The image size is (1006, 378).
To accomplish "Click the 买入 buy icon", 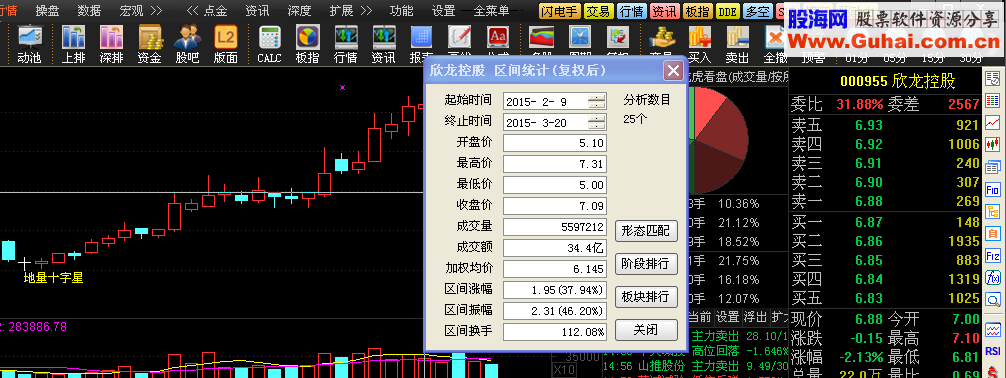I will (699, 44).
